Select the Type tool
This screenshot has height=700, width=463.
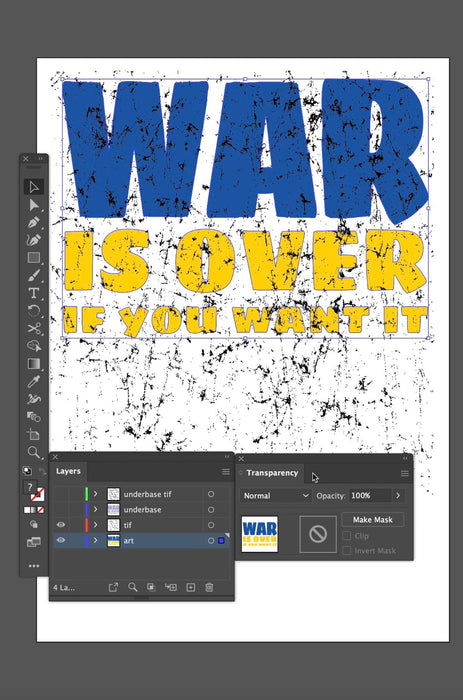33,293
